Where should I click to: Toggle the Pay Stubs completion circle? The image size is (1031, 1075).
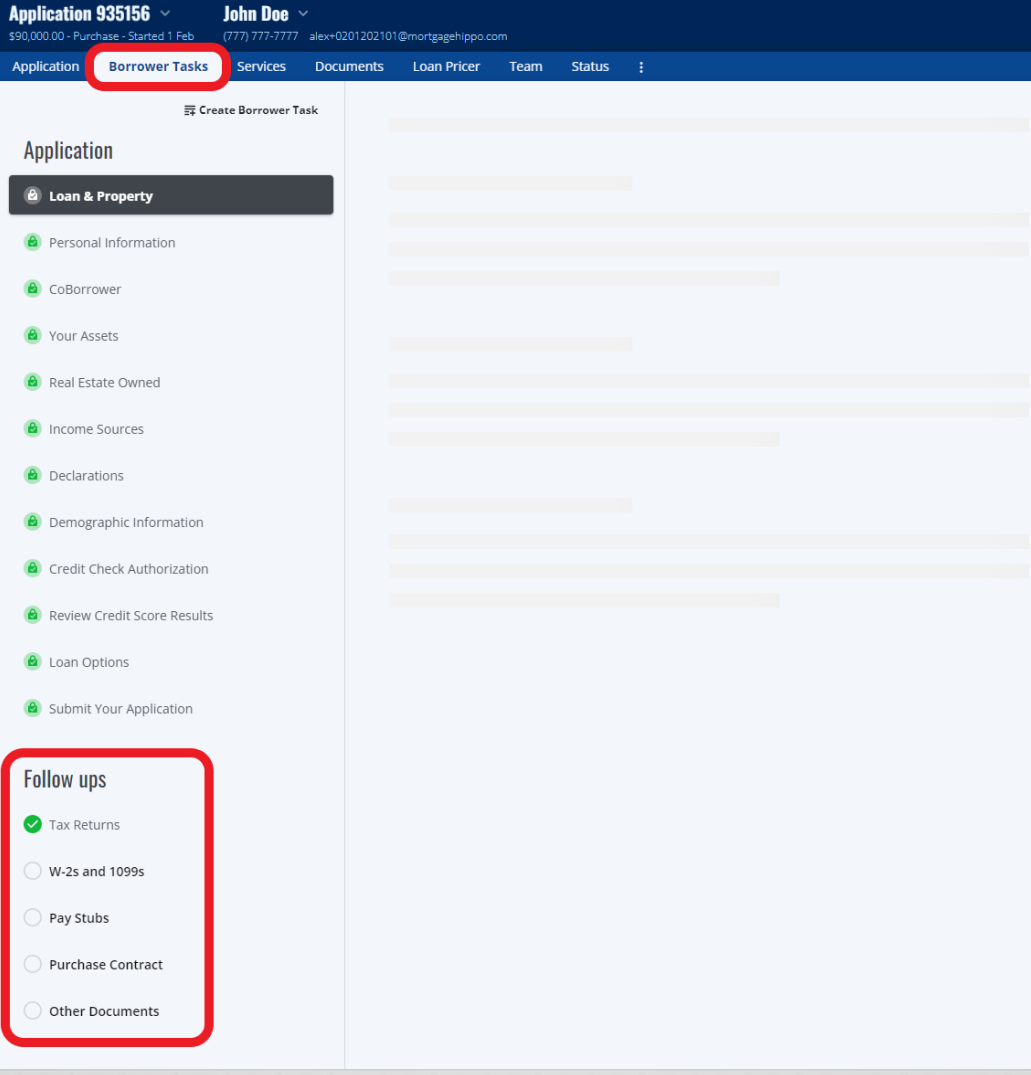pos(32,917)
